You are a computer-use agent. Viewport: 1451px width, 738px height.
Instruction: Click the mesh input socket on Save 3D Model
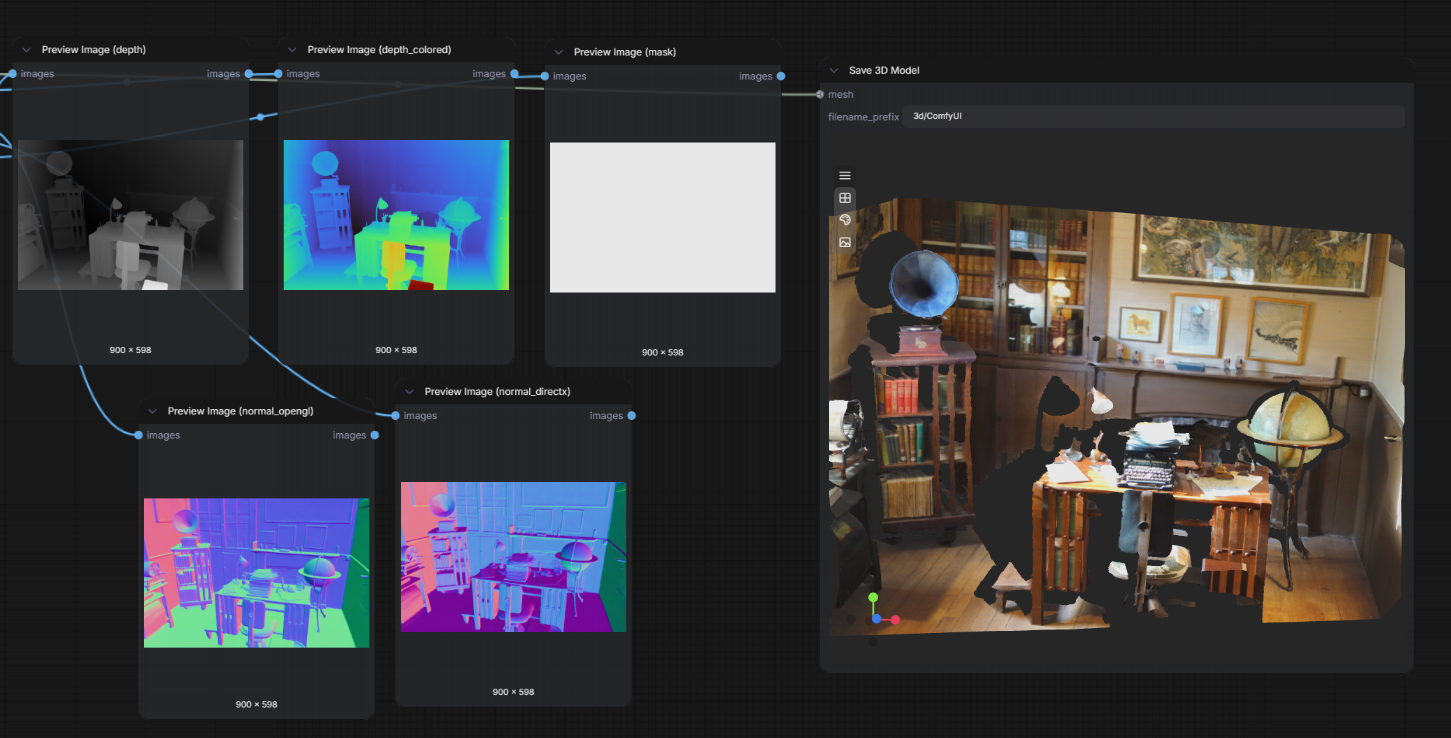pyautogui.click(x=820, y=95)
